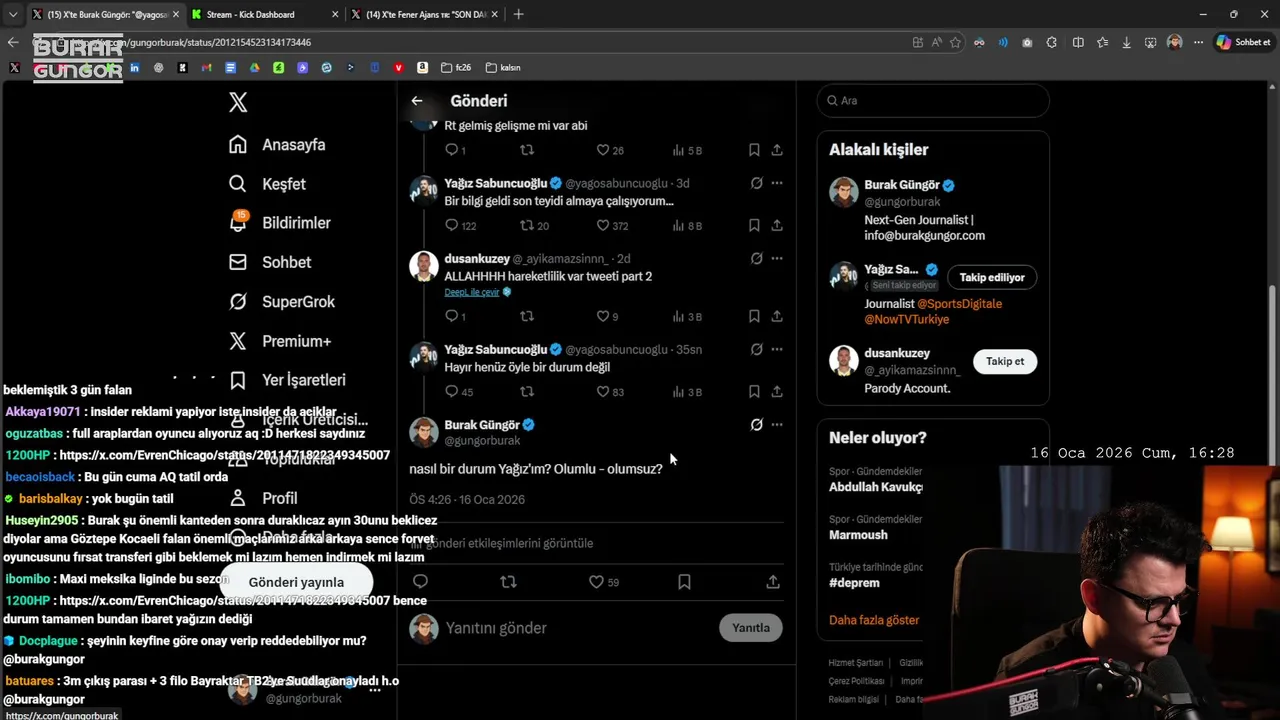
Task: Open Gmail bookmark in favorites bar
Action: point(206,68)
